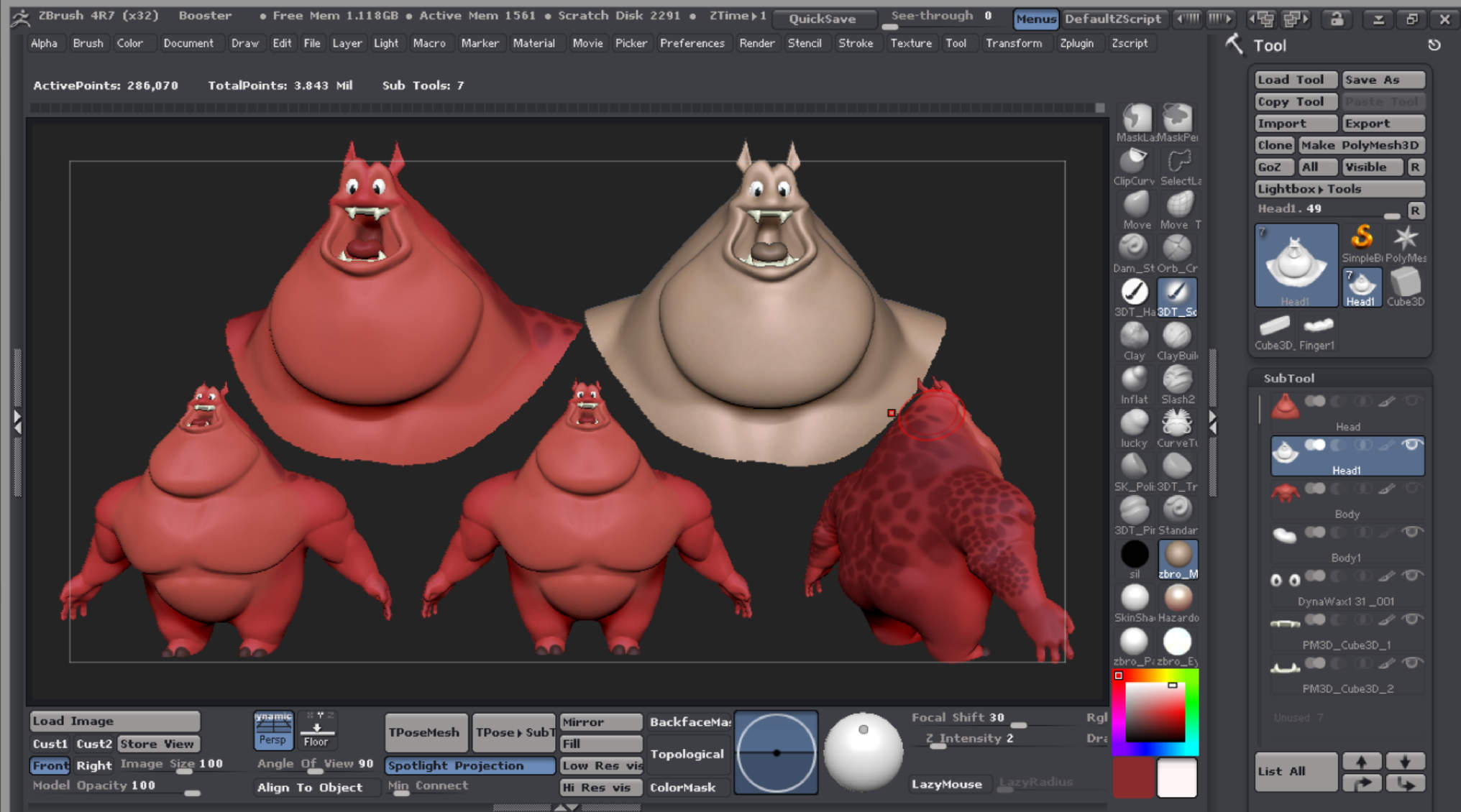Open the Zplugin menu
The width and height of the screenshot is (1461, 812).
point(1076,43)
